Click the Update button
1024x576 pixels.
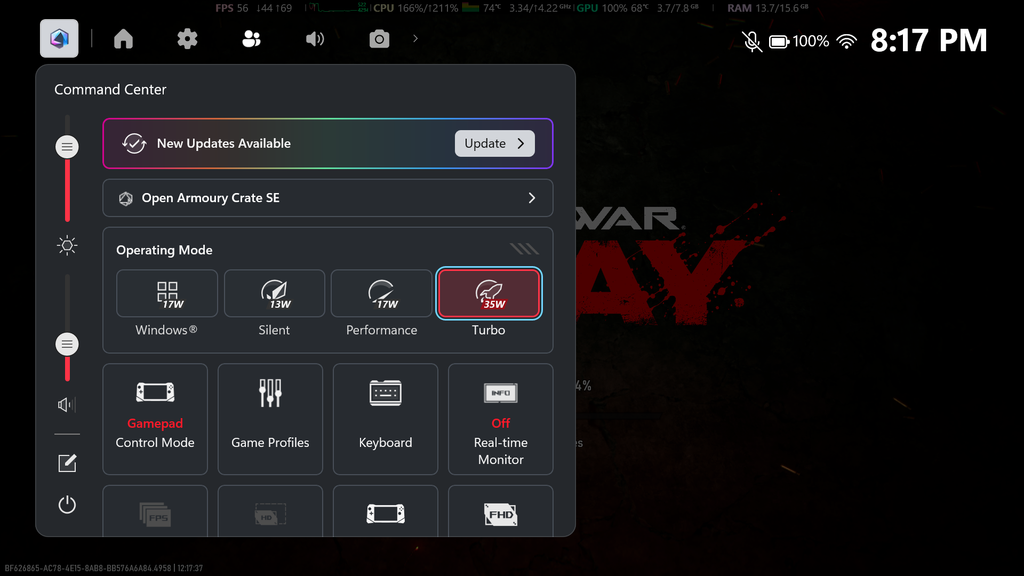coord(494,144)
